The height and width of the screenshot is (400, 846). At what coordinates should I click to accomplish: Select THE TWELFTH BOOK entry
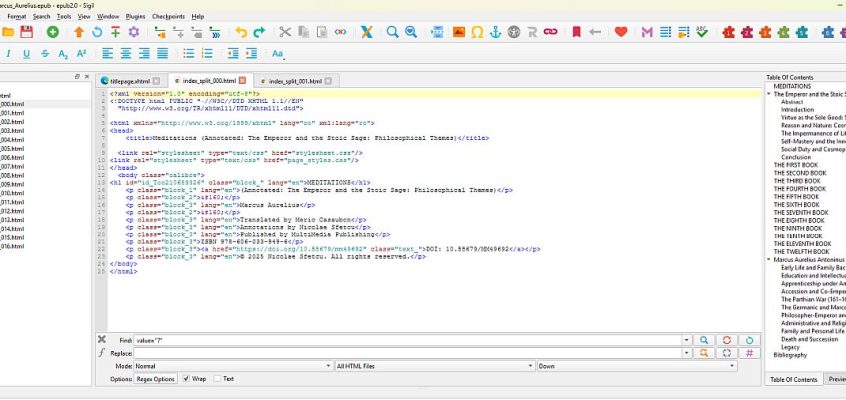(x=801, y=252)
